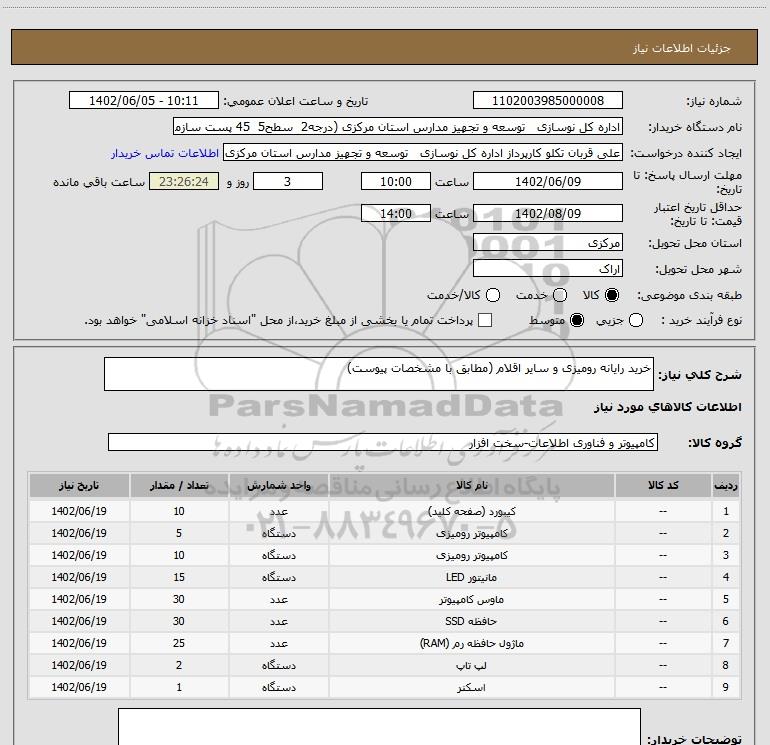Click the کد کالا column header
Screen dimensions: 770x745
(663, 485)
